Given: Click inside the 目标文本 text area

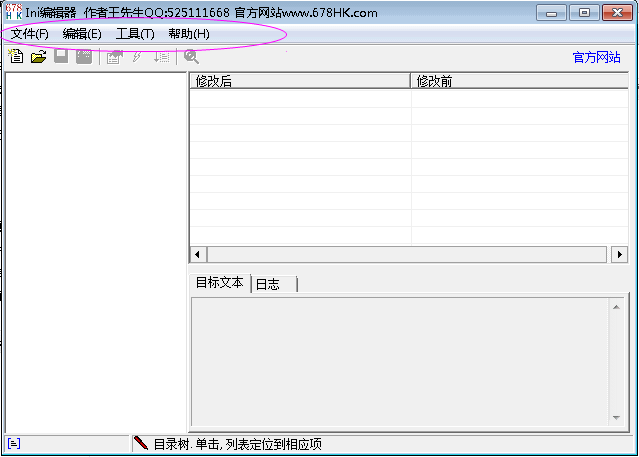Looking at the screenshot, I should tap(400, 362).
